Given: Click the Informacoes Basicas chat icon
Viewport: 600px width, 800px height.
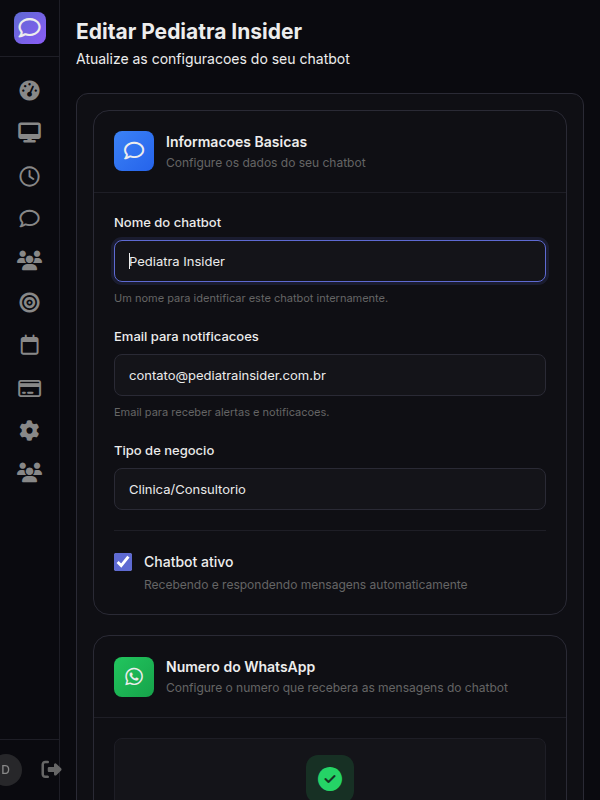Looking at the screenshot, I should click(133, 151).
